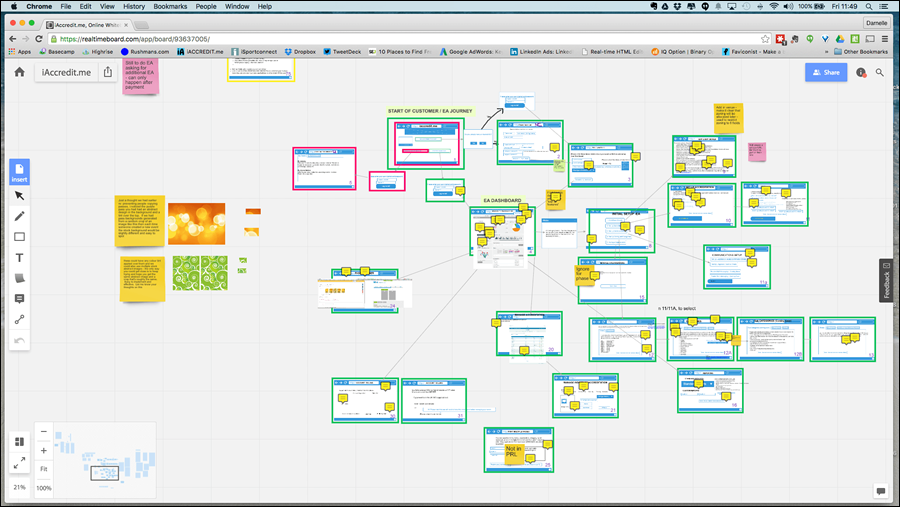Select the rectangle shape tool
The height and width of the screenshot is (507, 900).
point(19,237)
